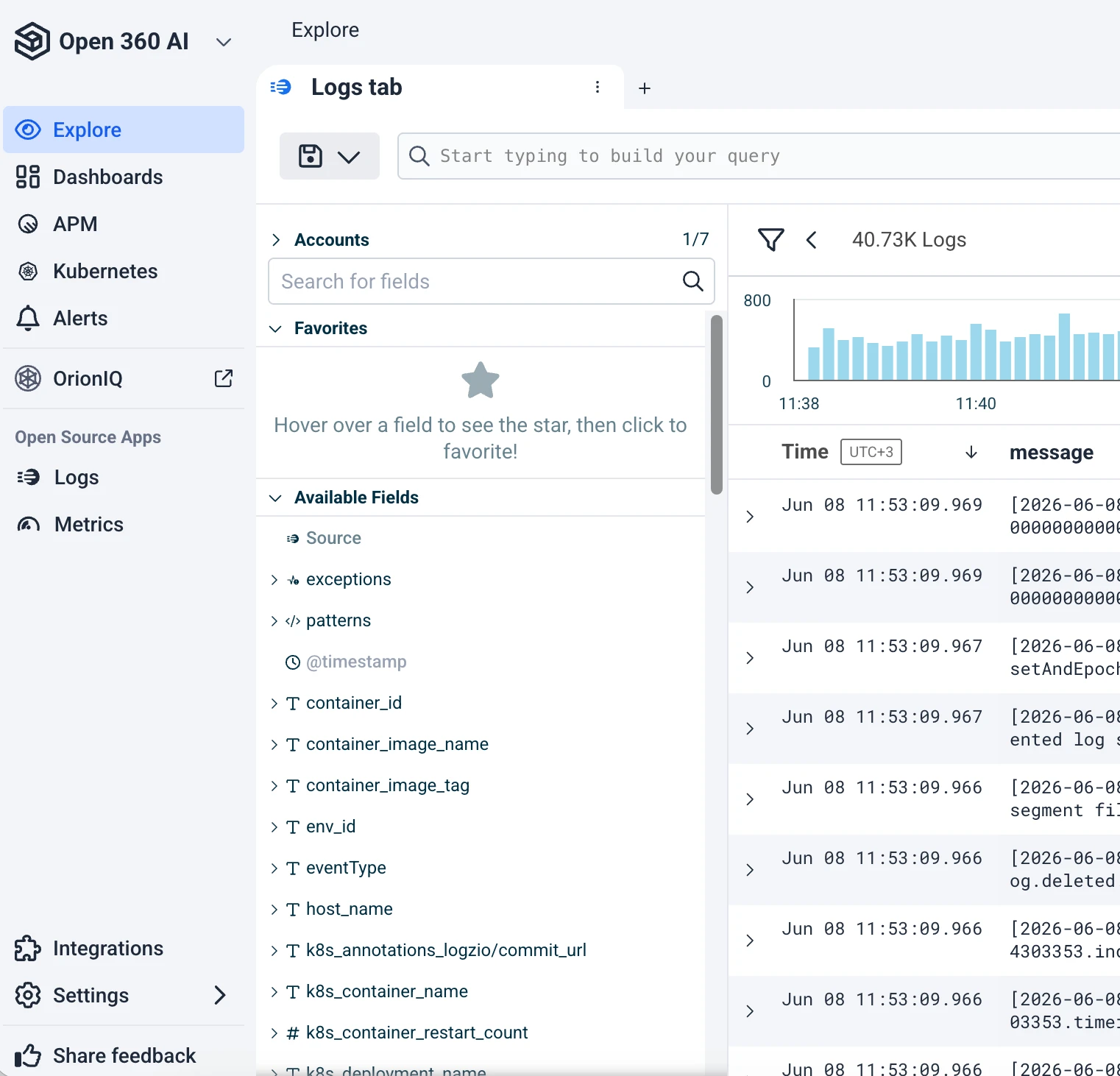Select the Source field

[333, 538]
